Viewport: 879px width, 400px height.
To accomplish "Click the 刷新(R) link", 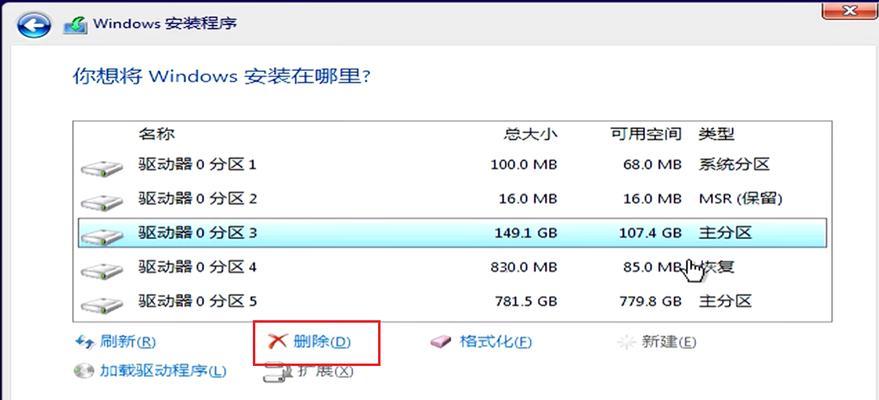I will pyautogui.click(x=127, y=341).
